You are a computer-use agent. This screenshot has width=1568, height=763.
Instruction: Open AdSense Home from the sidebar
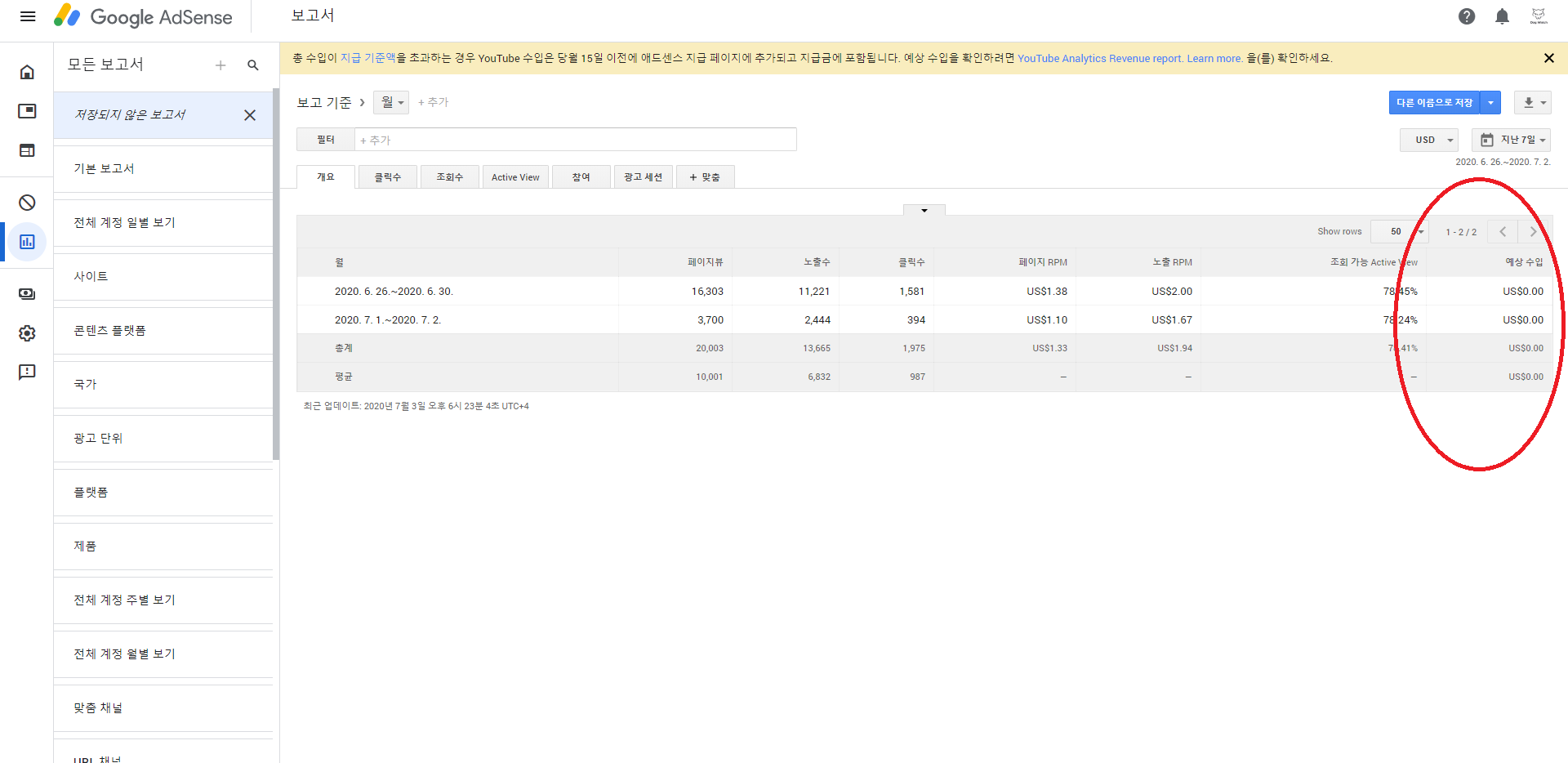[27, 72]
